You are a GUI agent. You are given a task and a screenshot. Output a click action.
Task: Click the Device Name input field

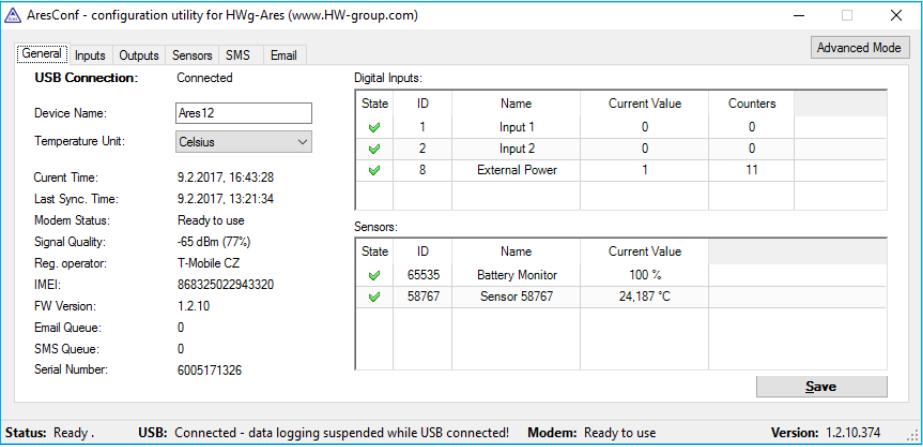243,113
